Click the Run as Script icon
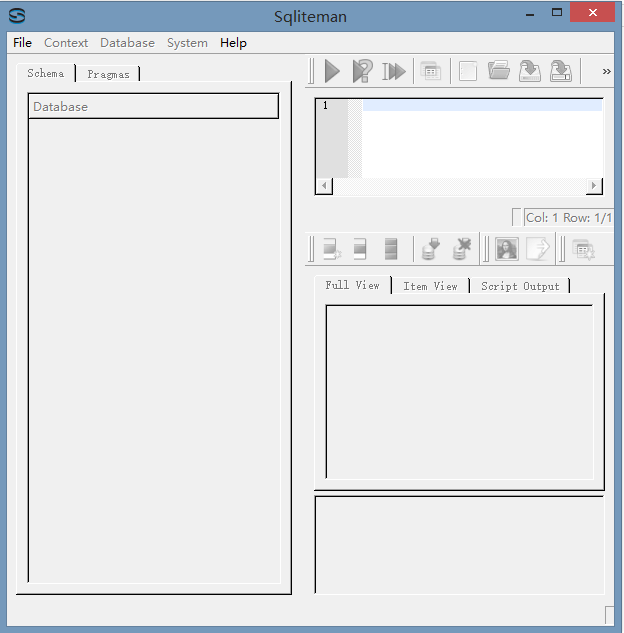This screenshot has height=633, width=624. pos(394,71)
